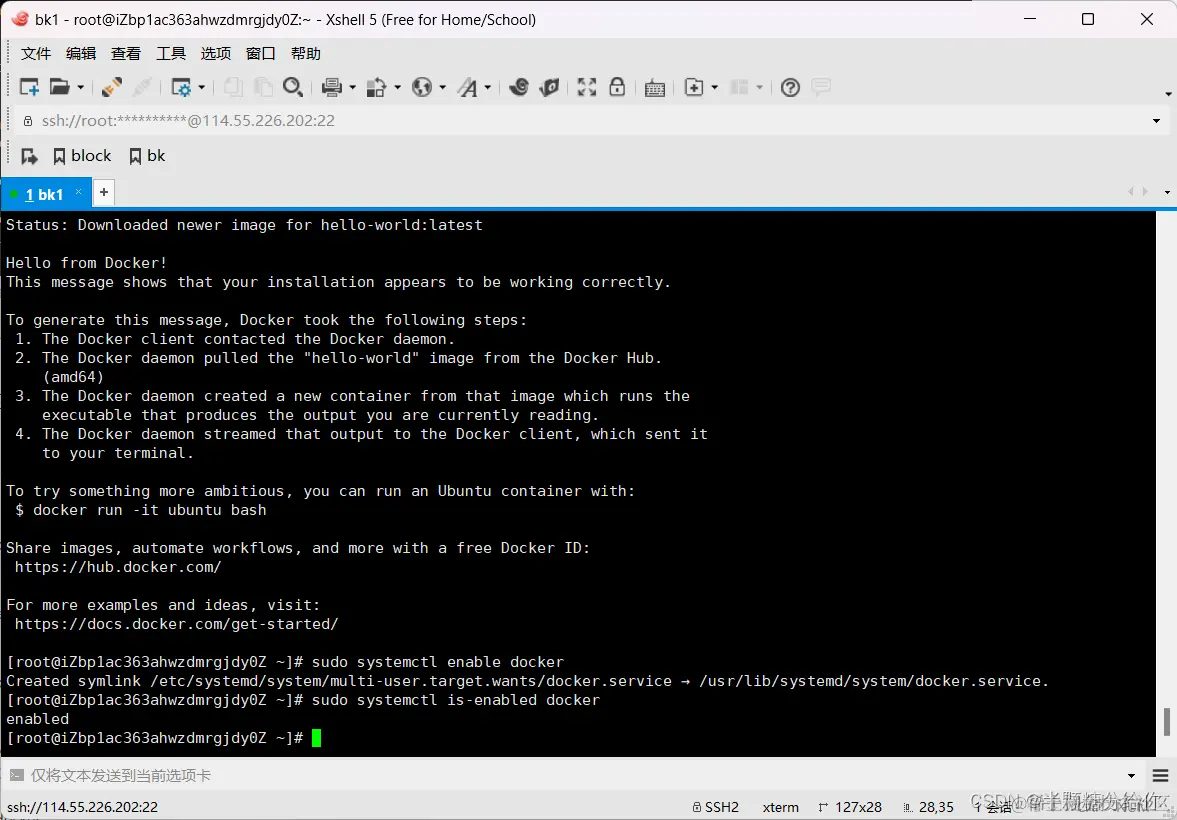Open the 文件 menu
The image size is (1177, 820).
(x=36, y=53)
